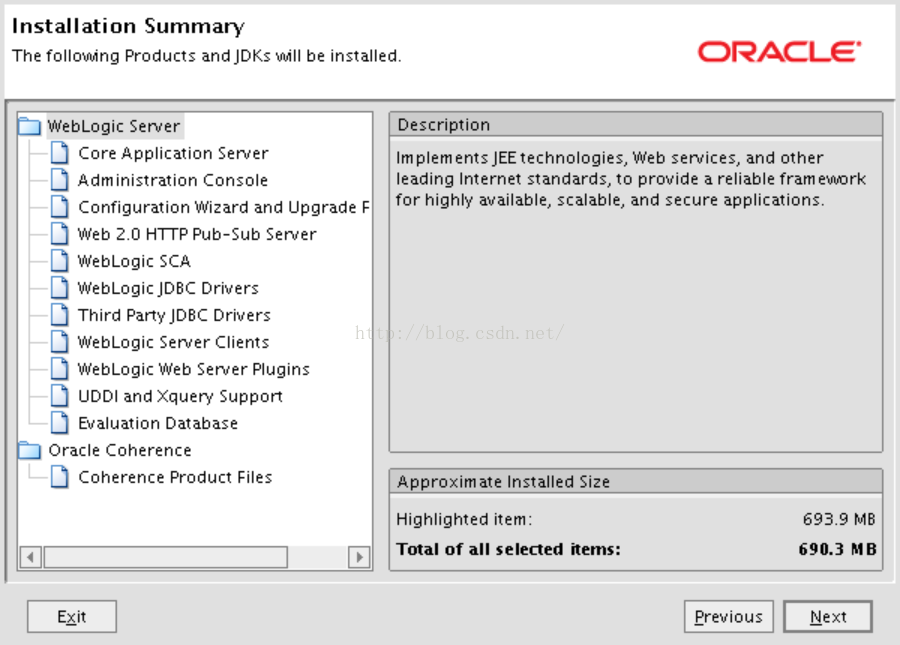Select WebLogic Web Server Plugins entry
Screen dimensions: 900x645
tap(193, 369)
